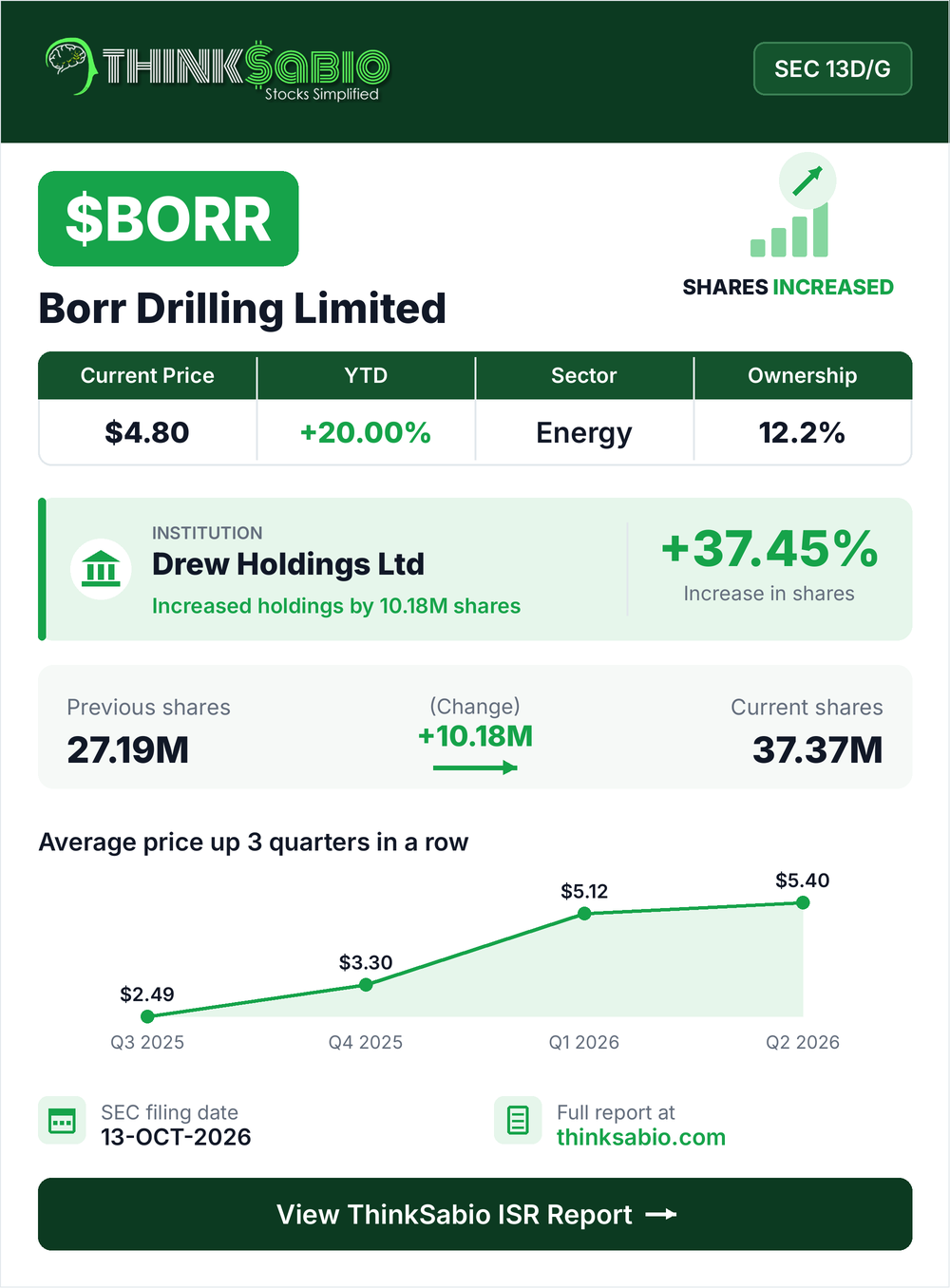This screenshot has height=1288, width=950.
Task: Click the +10.18M change value
Action: click(475, 736)
